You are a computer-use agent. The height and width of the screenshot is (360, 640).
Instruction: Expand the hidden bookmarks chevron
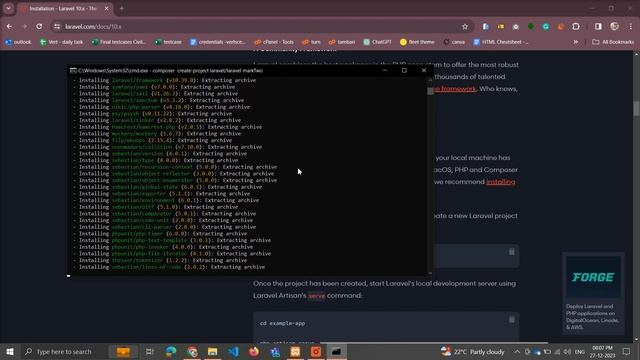(x=576, y=42)
